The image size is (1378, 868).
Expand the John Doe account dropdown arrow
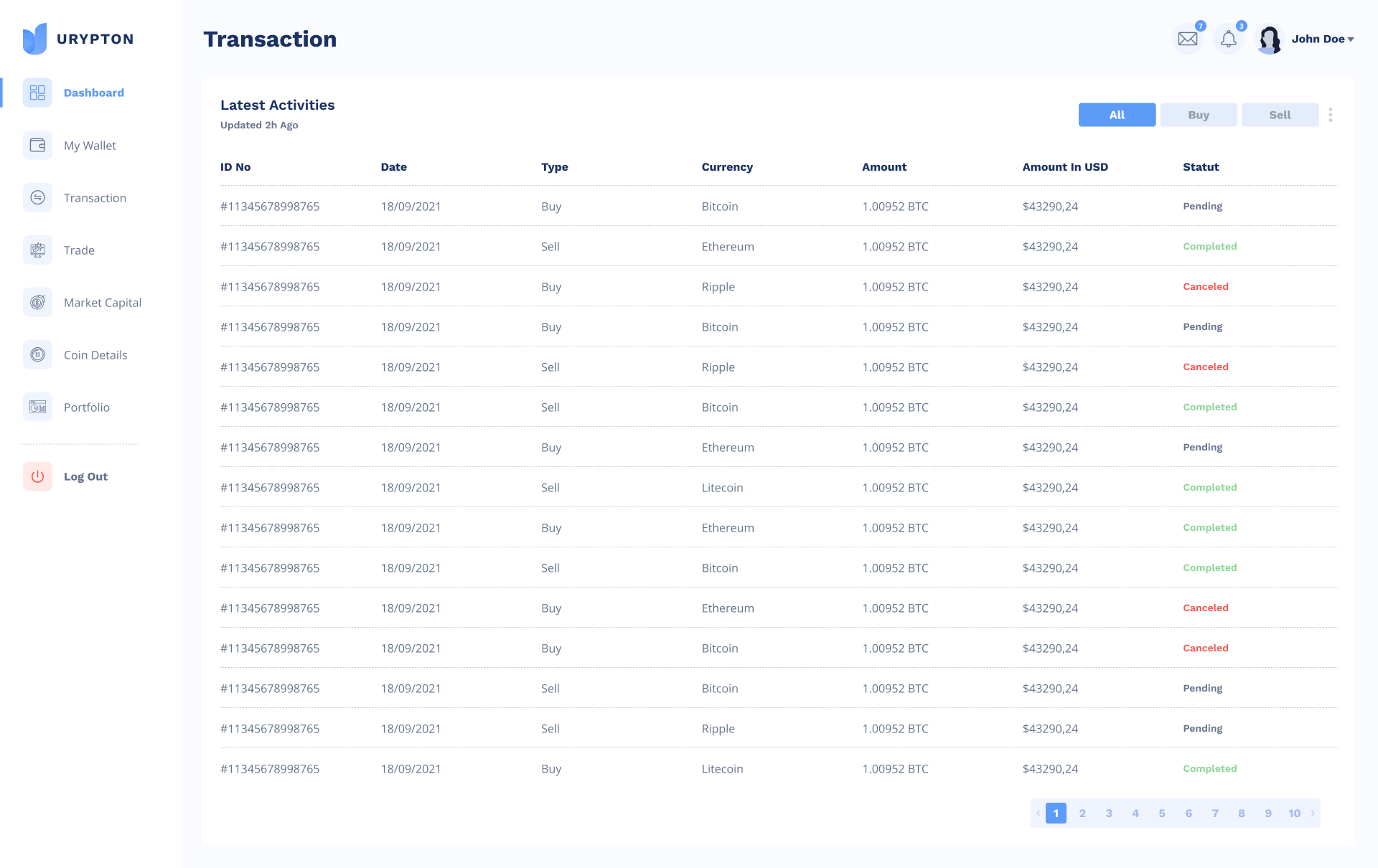pyautogui.click(x=1351, y=39)
